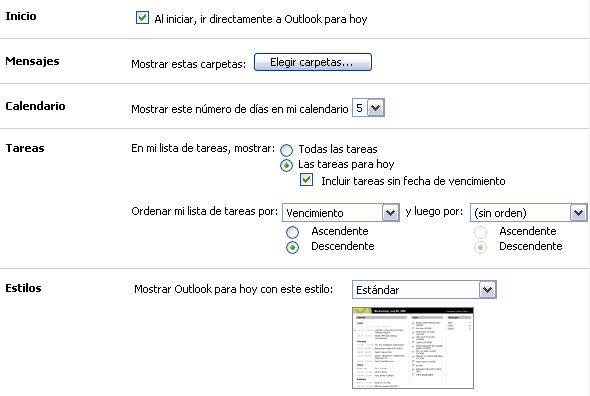Select 'Las tareas para hoy' radio button
Screen dimensions: 590x396
[x=286, y=165]
